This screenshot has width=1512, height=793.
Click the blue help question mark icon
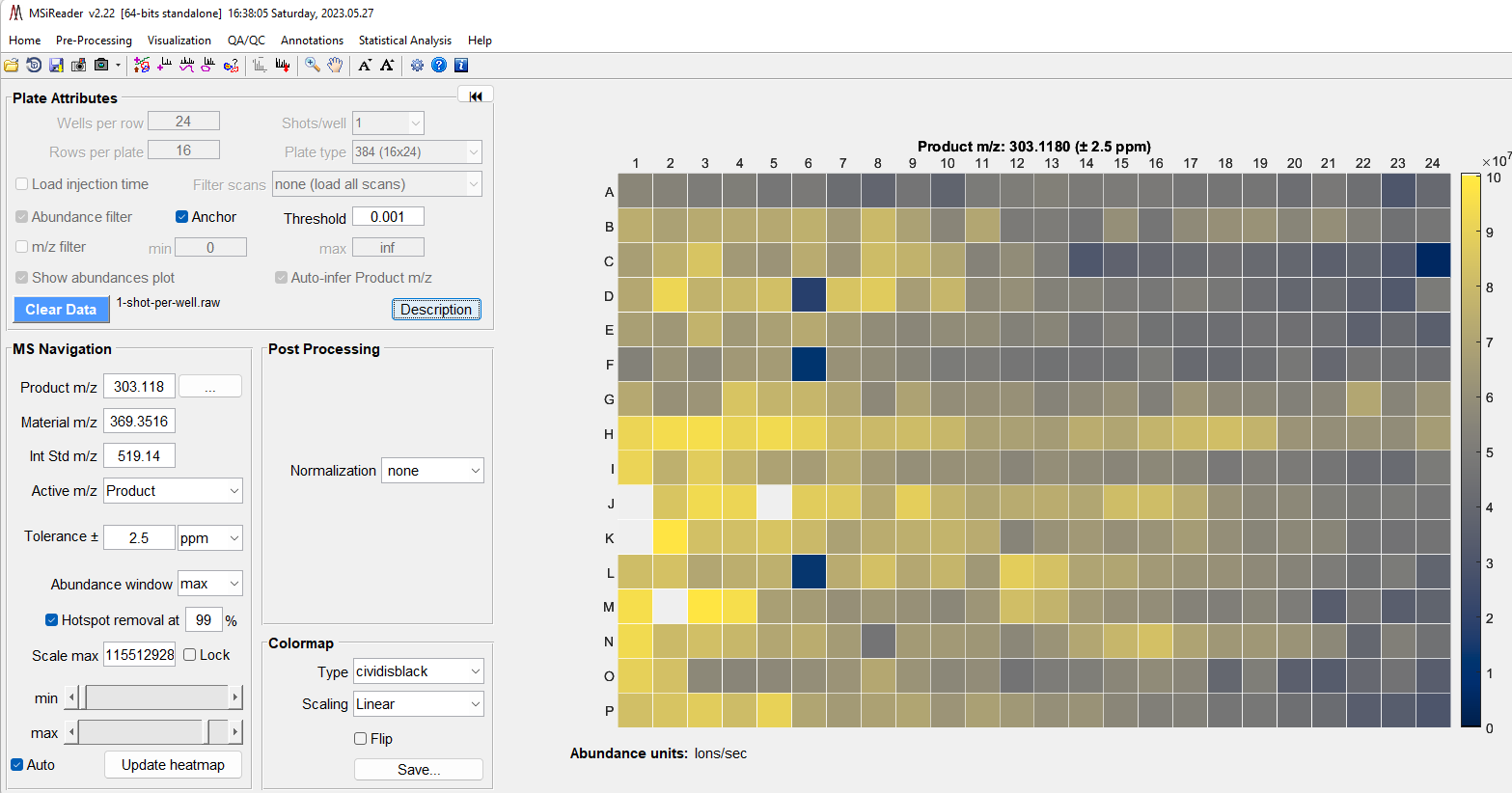coord(439,66)
